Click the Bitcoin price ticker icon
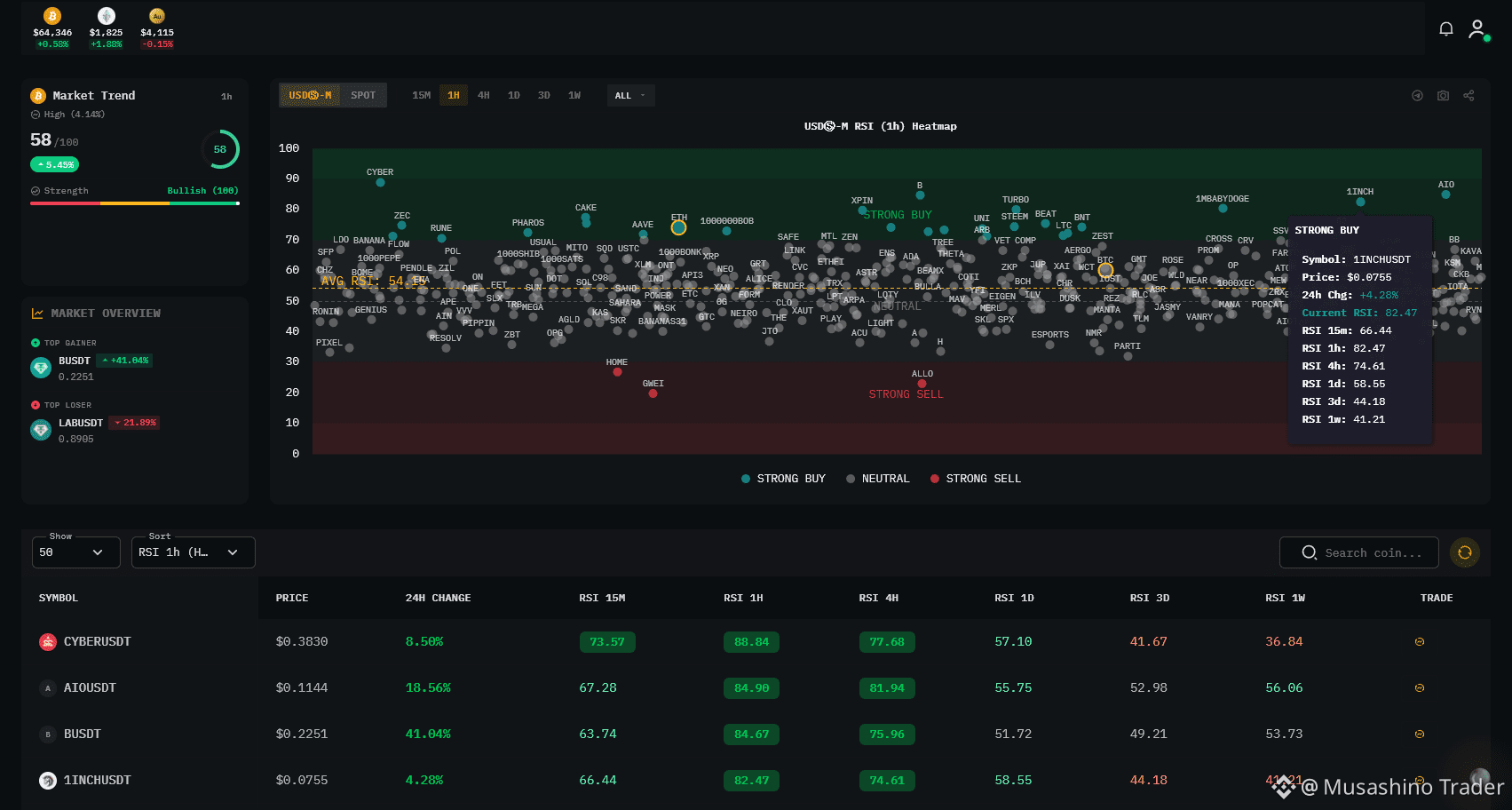Viewport: 1512px width, 810px height. 52,16
